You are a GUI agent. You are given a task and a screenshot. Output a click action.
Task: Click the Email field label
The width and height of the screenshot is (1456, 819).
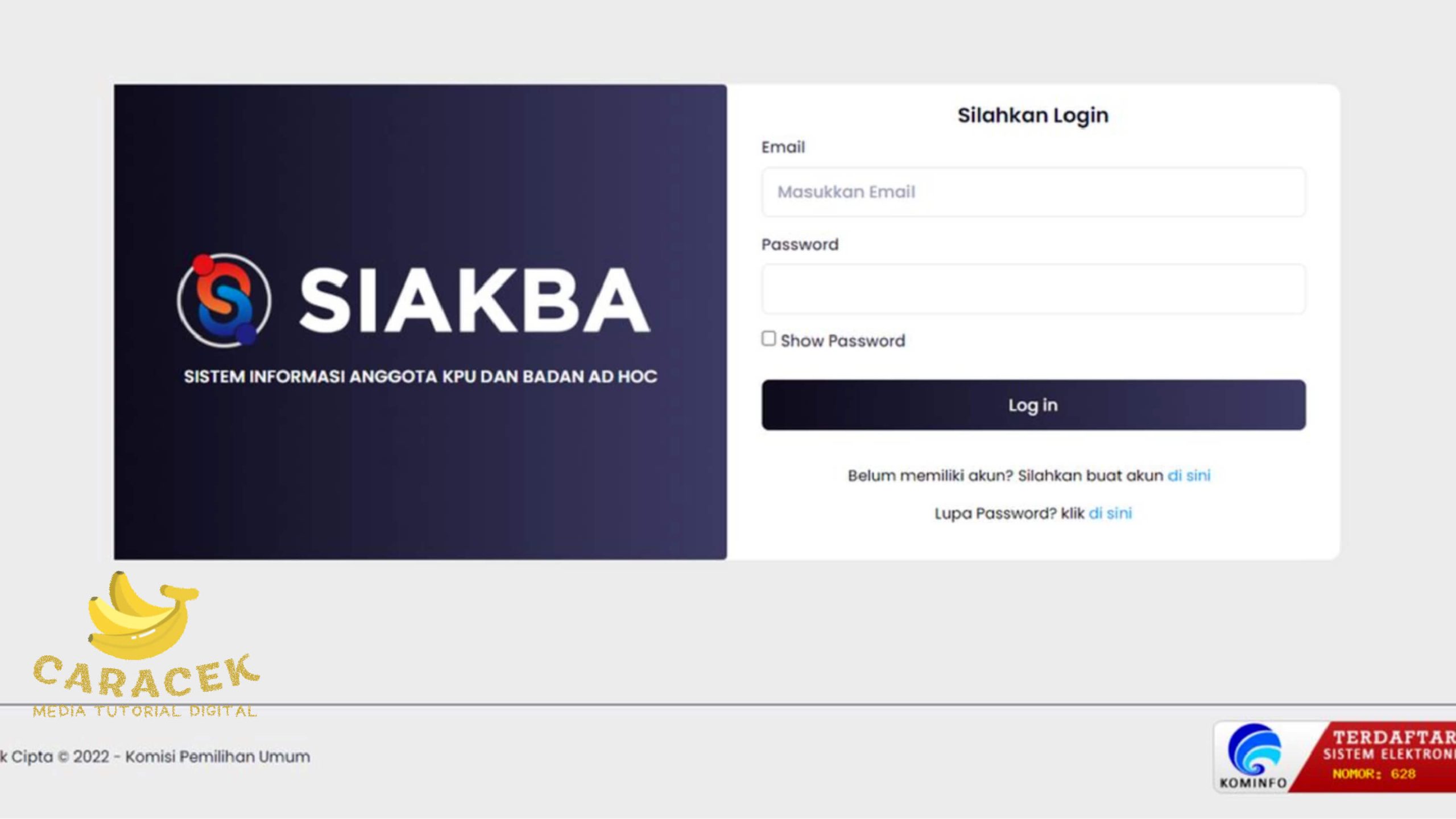783,147
